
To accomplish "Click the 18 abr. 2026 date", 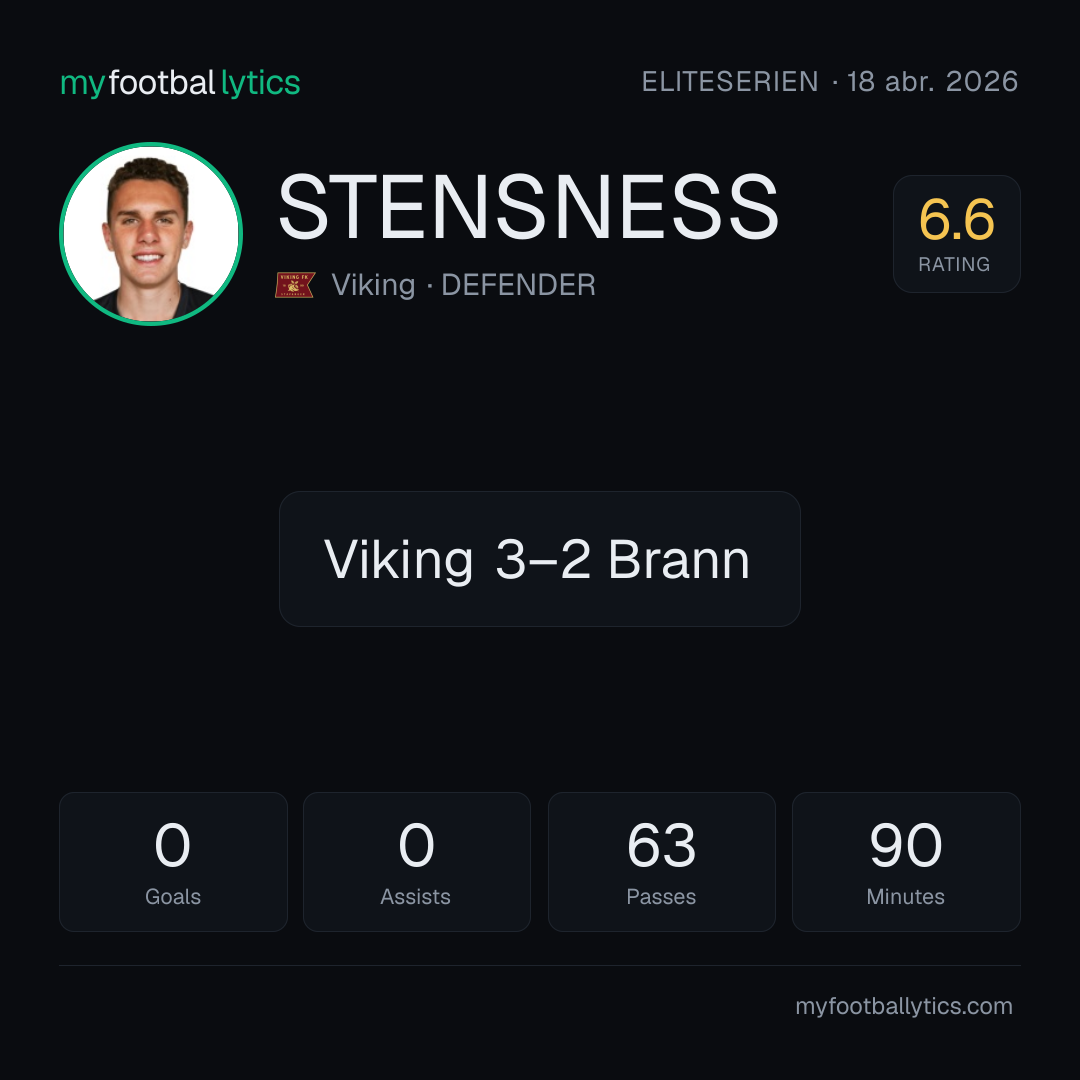I will 932,82.
